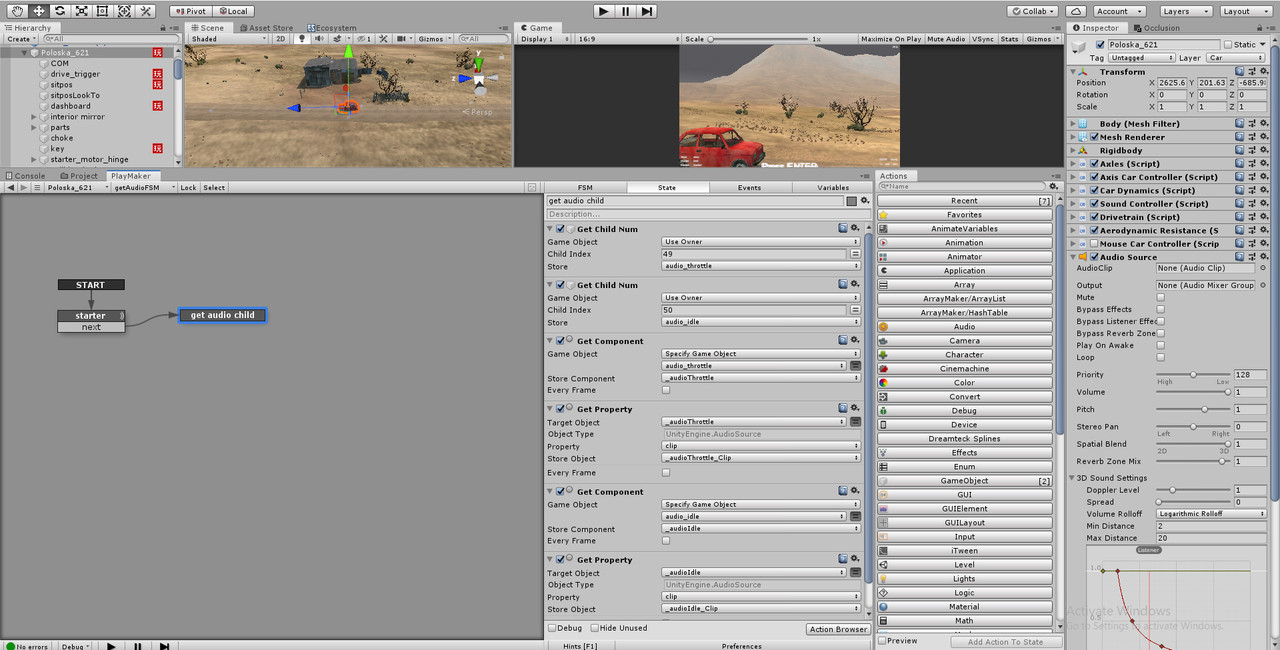The image size is (1280, 650).
Task: Open the Account dropdown
Action: click(x=1117, y=11)
